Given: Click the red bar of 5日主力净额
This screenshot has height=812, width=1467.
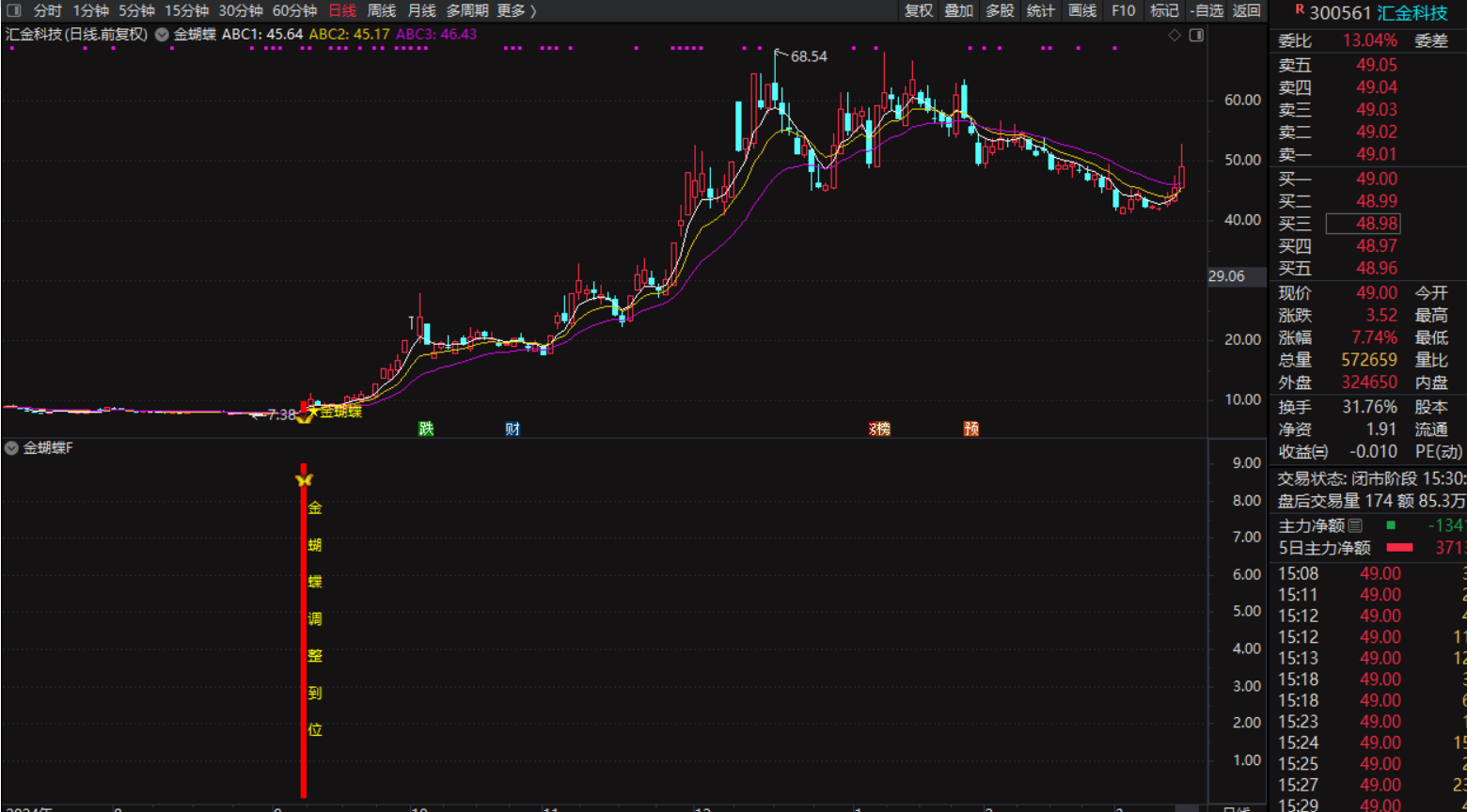Looking at the screenshot, I should (x=1399, y=548).
